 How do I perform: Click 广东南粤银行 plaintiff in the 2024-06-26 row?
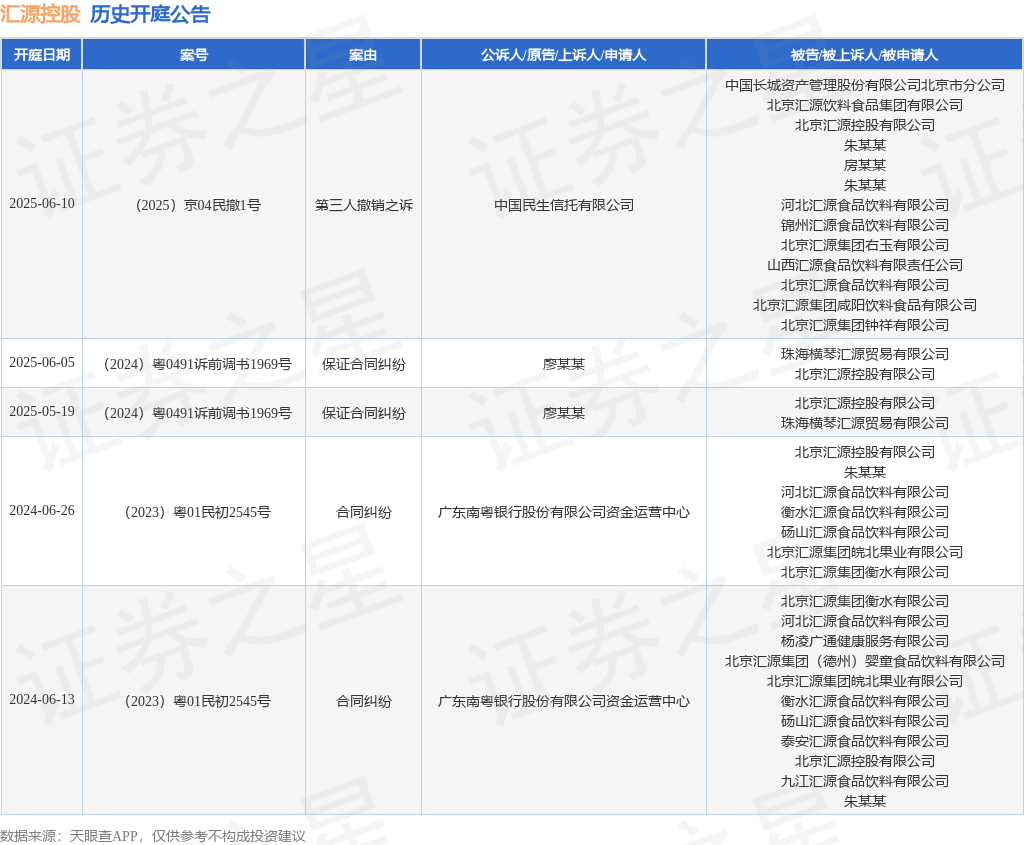(564, 512)
